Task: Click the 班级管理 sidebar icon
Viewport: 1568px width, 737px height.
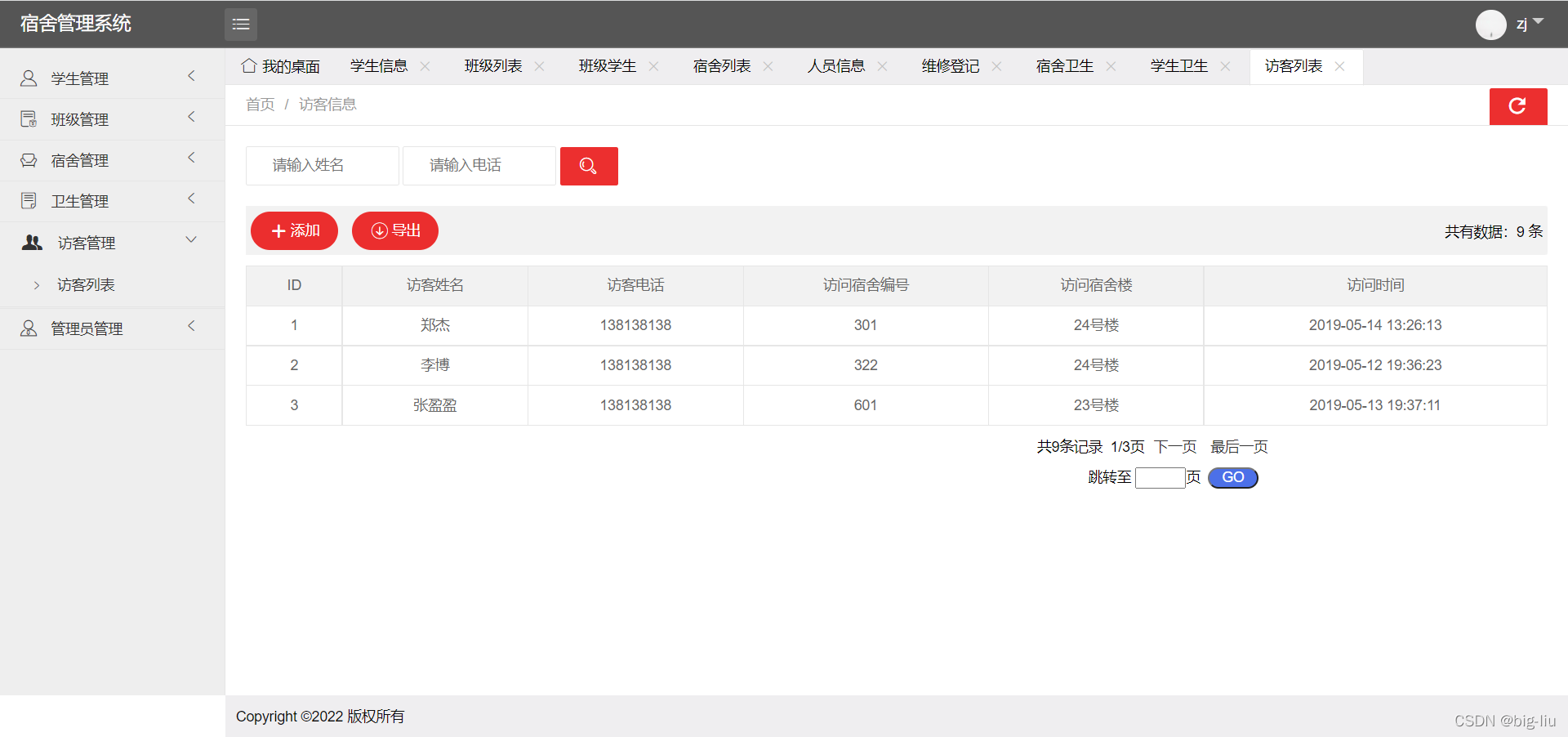Action: coord(29,119)
